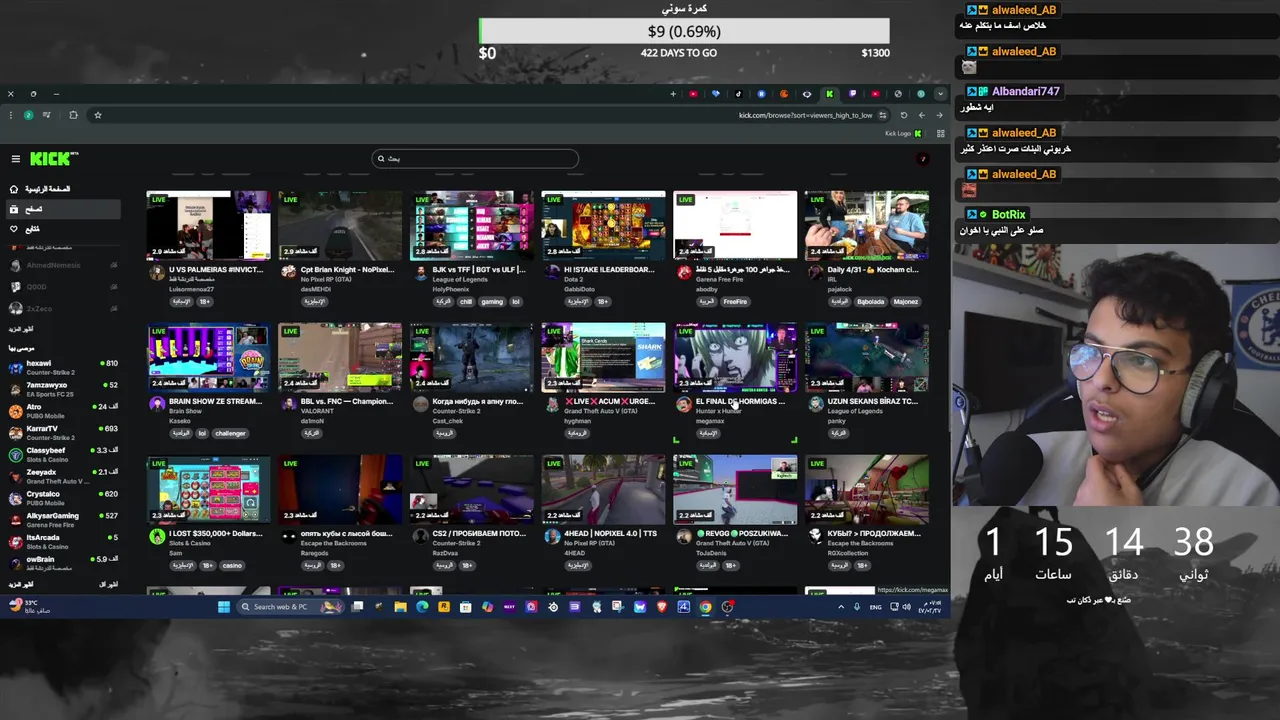Viewport: 1280px width, 720px height.
Task: Open the Cpt Brian Knight stream title
Action: pos(347,269)
